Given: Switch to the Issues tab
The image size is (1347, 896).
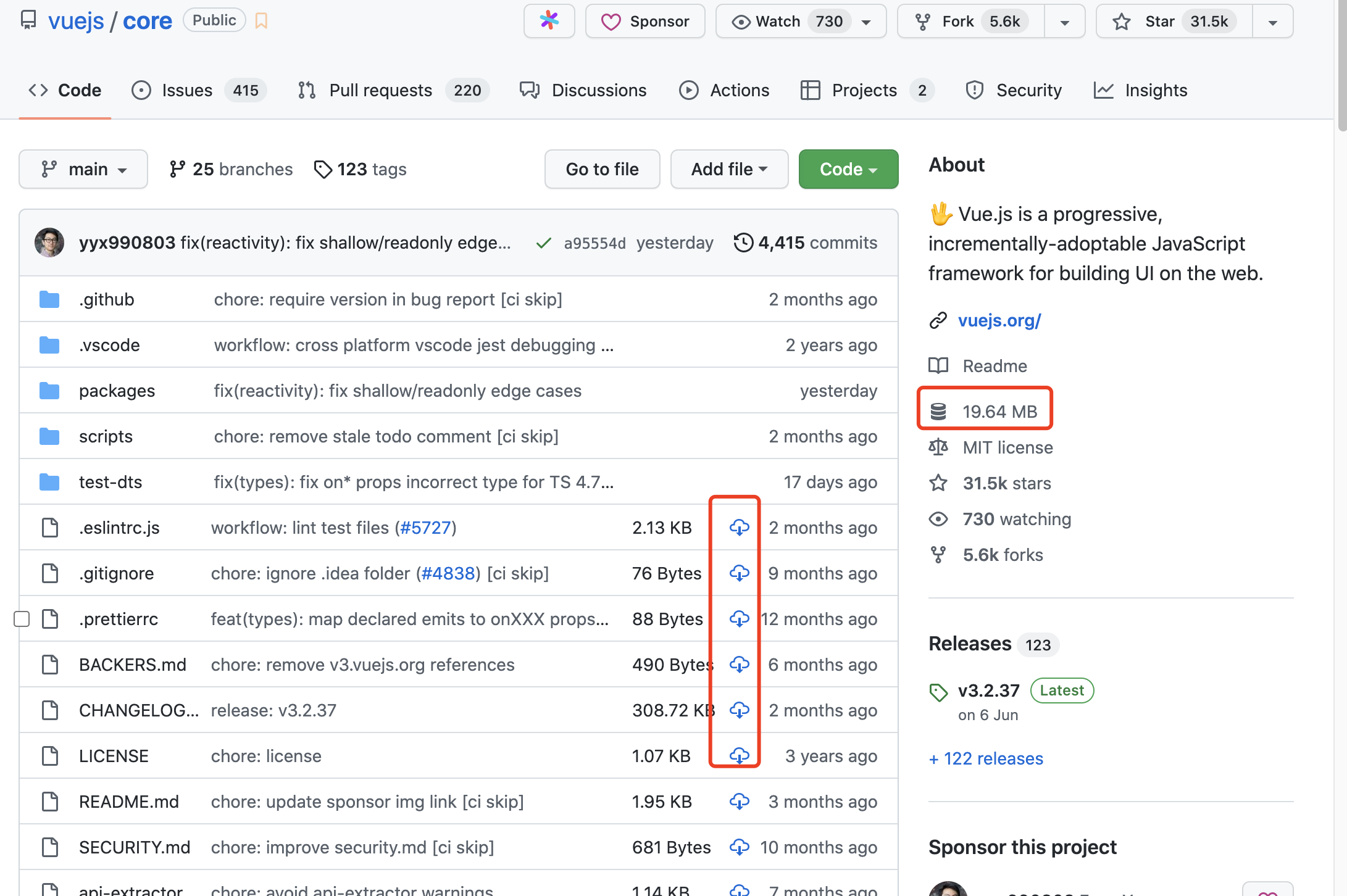Looking at the screenshot, I should [186, 90].
